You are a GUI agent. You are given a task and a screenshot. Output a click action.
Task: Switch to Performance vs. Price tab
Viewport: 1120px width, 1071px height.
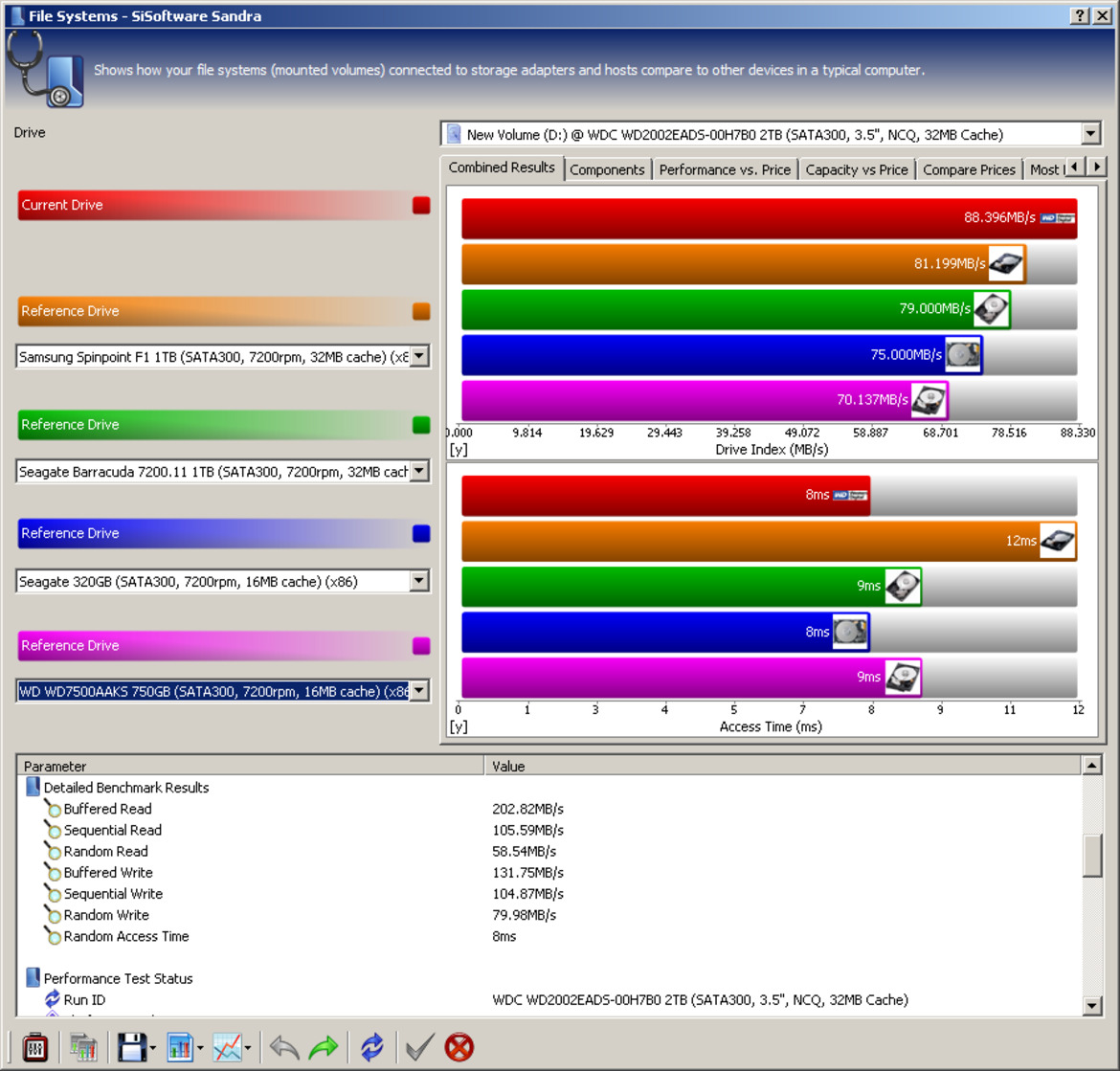(725, 170)
